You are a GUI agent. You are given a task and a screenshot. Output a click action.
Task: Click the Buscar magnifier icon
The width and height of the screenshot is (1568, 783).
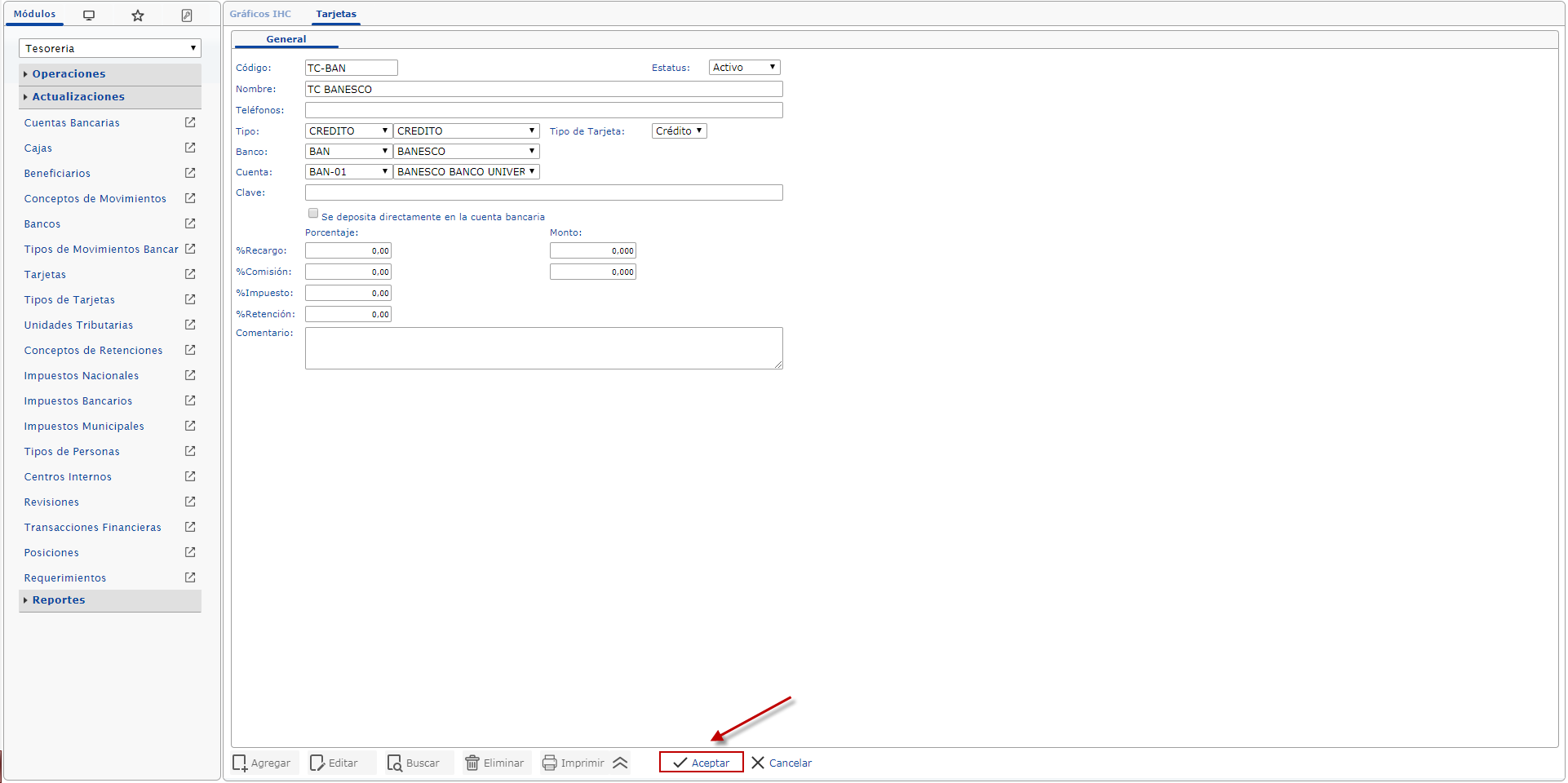pyautogui.click(x=395, y=763)
